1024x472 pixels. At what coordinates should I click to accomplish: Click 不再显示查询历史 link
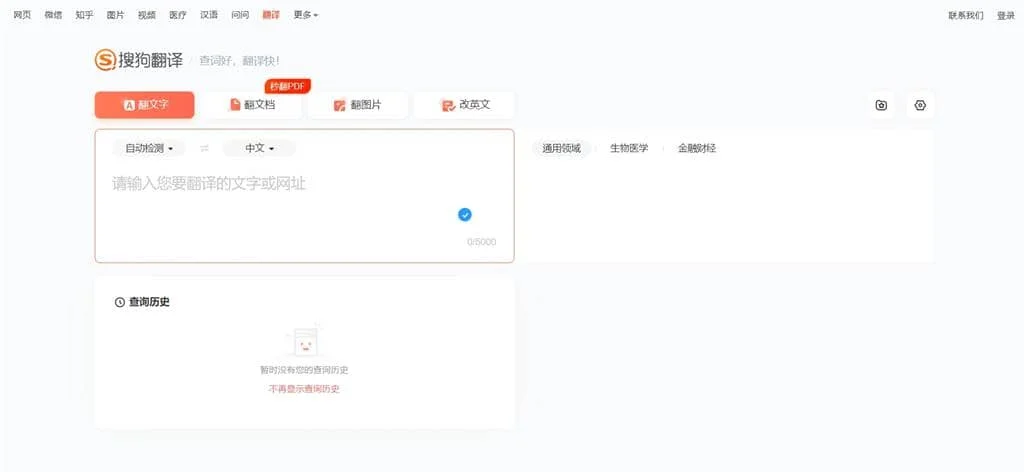(x=304, y=389)
